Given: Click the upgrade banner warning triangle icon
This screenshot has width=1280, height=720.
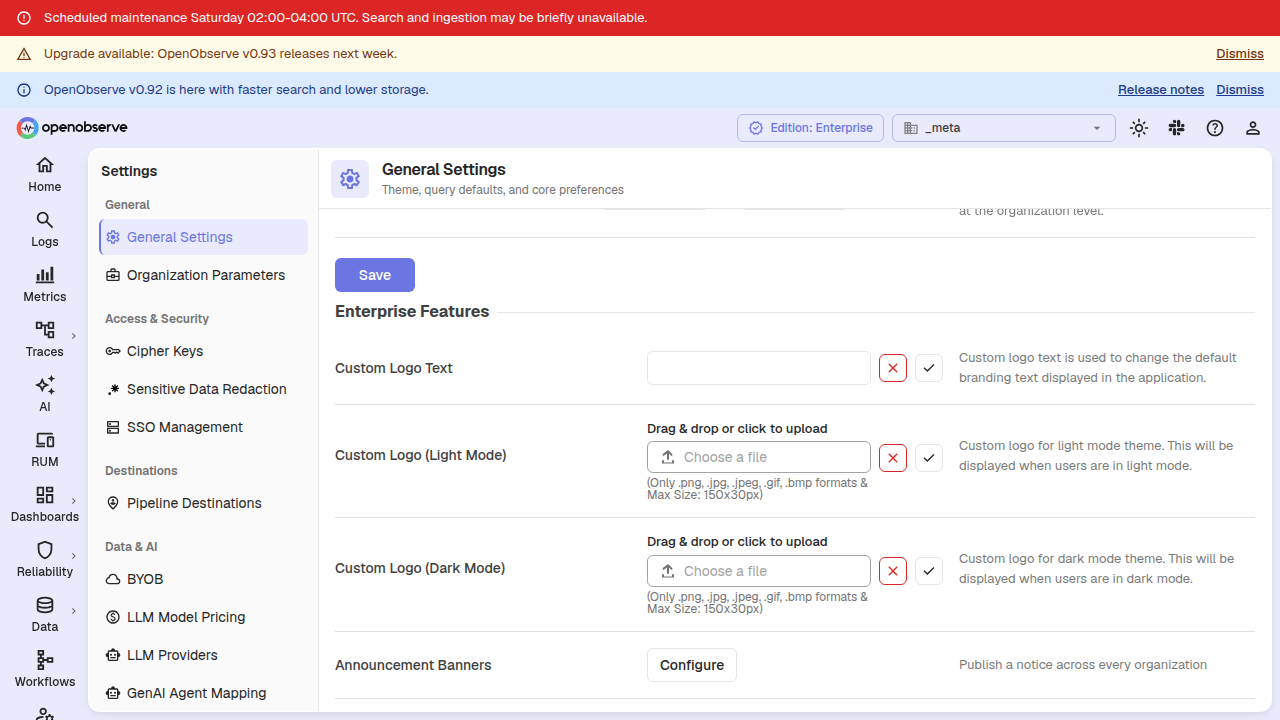Looking at the screenshot, I should pos(24,54).
